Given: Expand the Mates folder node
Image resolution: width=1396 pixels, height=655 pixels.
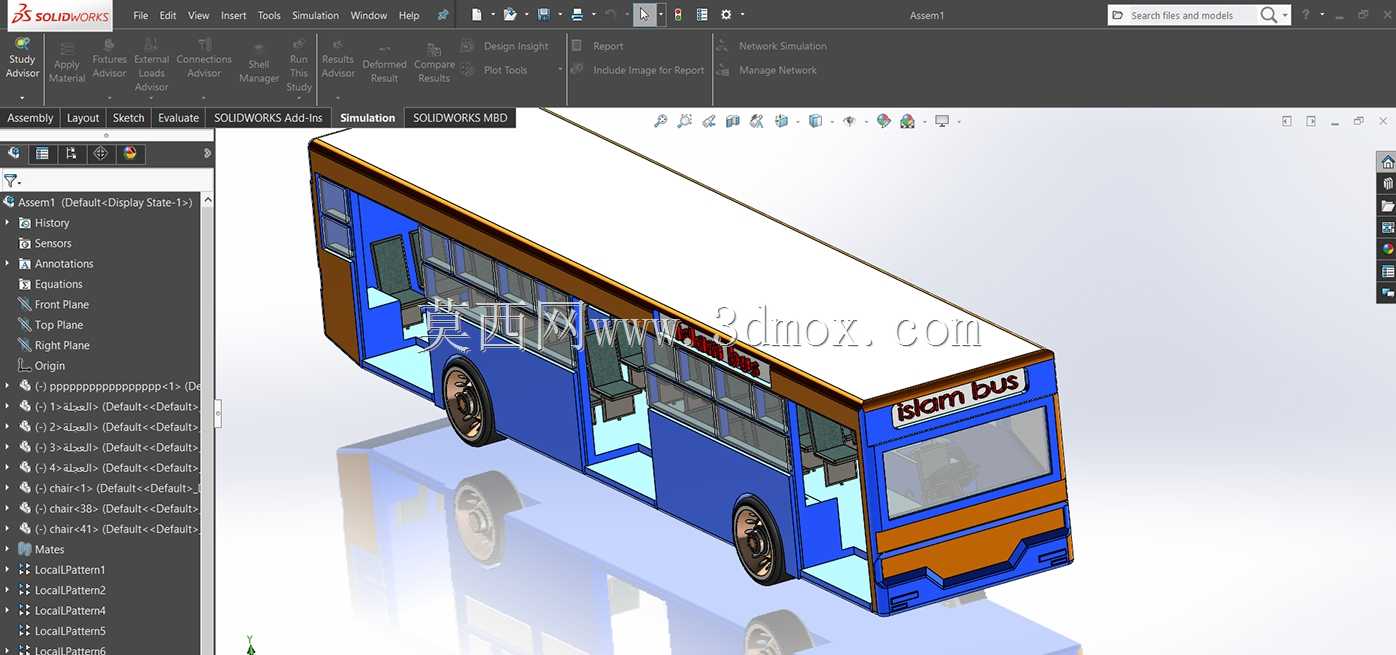Looking at the screenshot, I should coord(8,549).
